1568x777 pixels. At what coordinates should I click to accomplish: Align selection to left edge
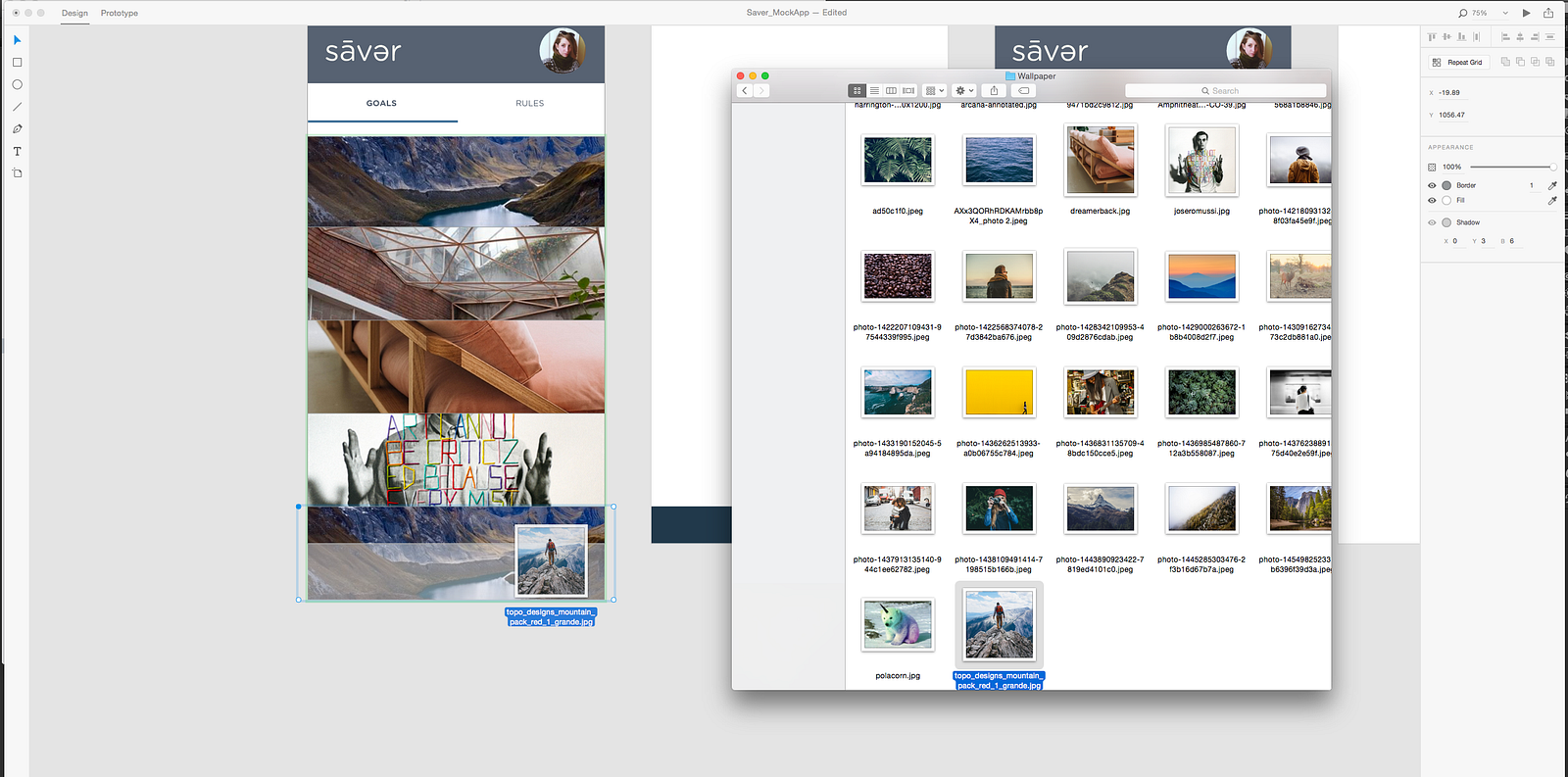coord(1505,36)
